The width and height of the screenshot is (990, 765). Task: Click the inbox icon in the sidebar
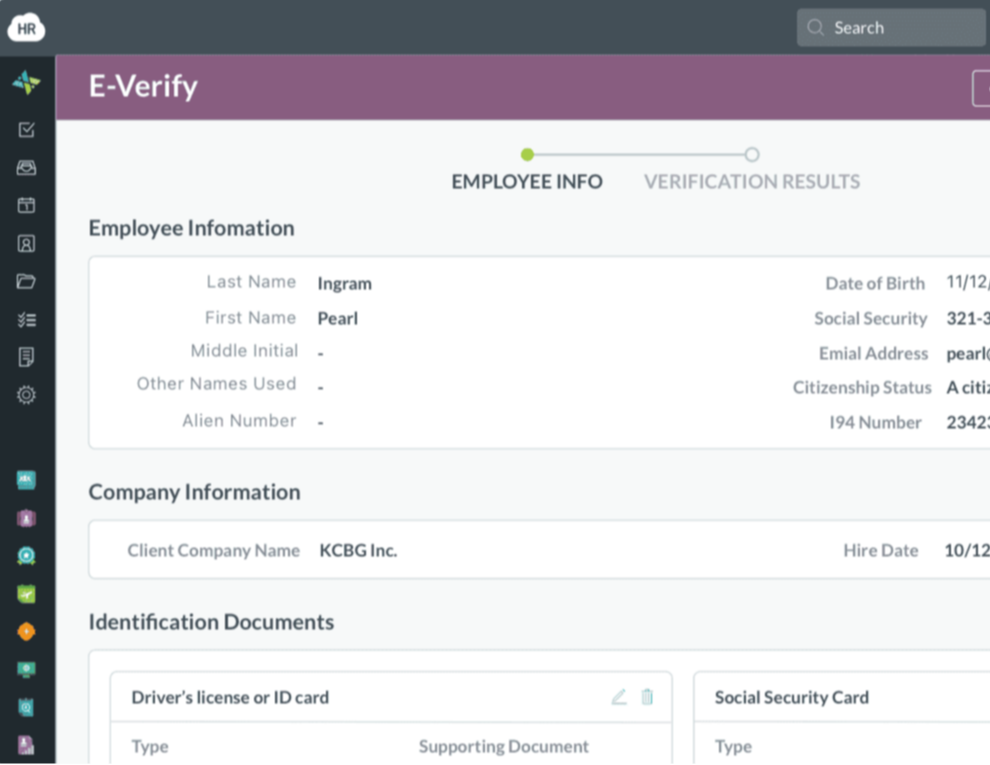point(27,167)
